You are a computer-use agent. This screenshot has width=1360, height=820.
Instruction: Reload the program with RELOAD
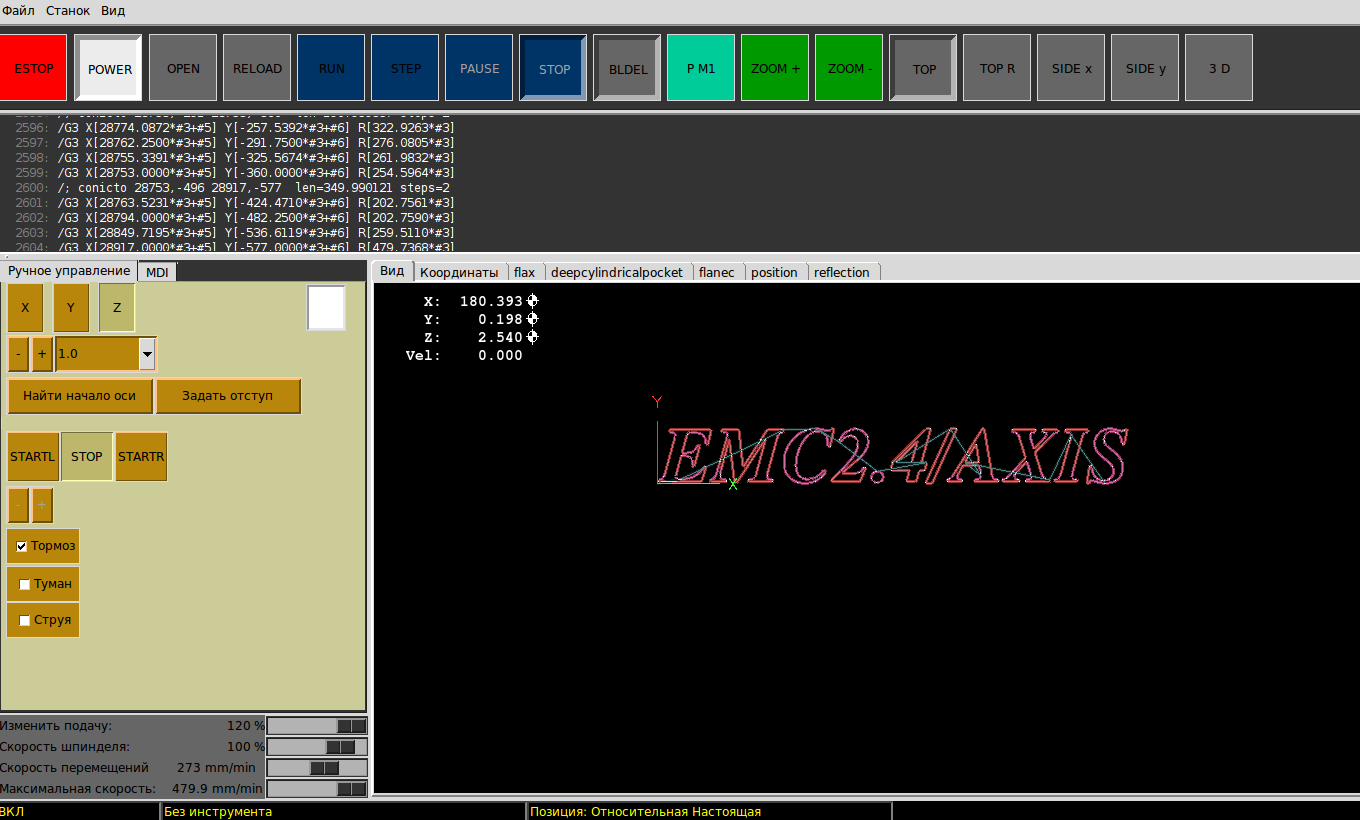[257, 68]
